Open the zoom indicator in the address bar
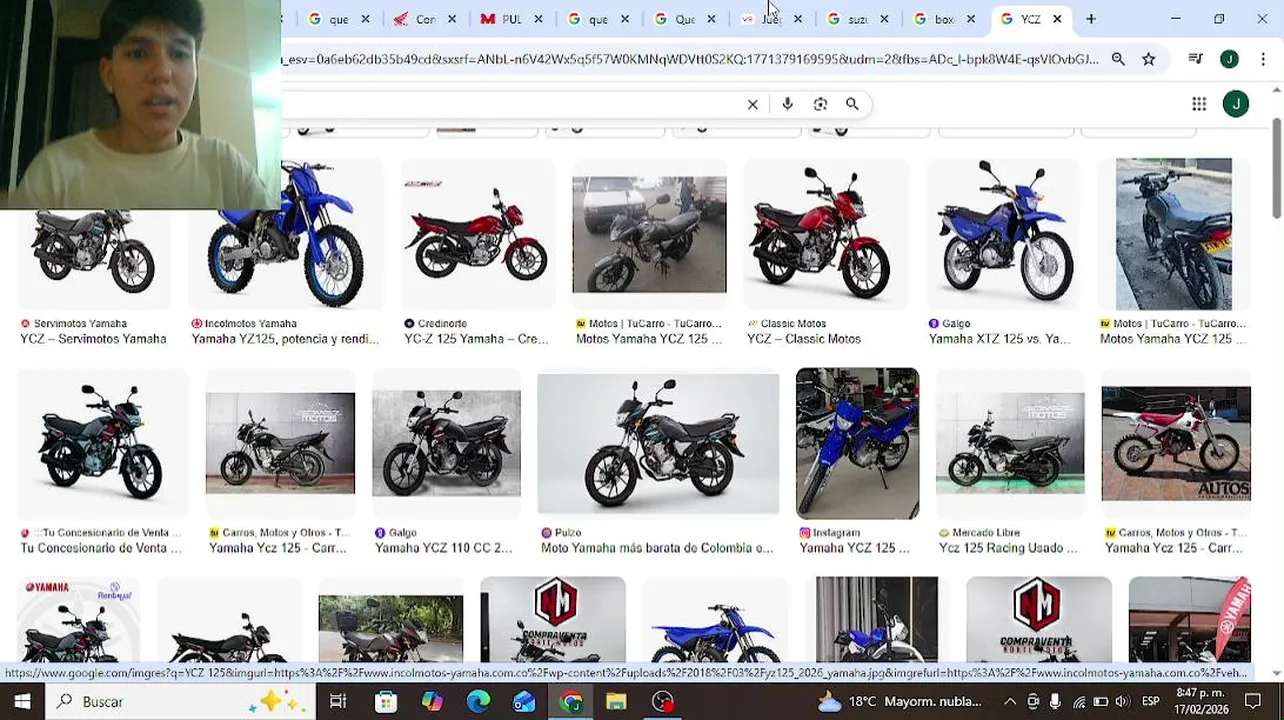The width and height of the screenshot is (1284, 720). (1118, 59)
